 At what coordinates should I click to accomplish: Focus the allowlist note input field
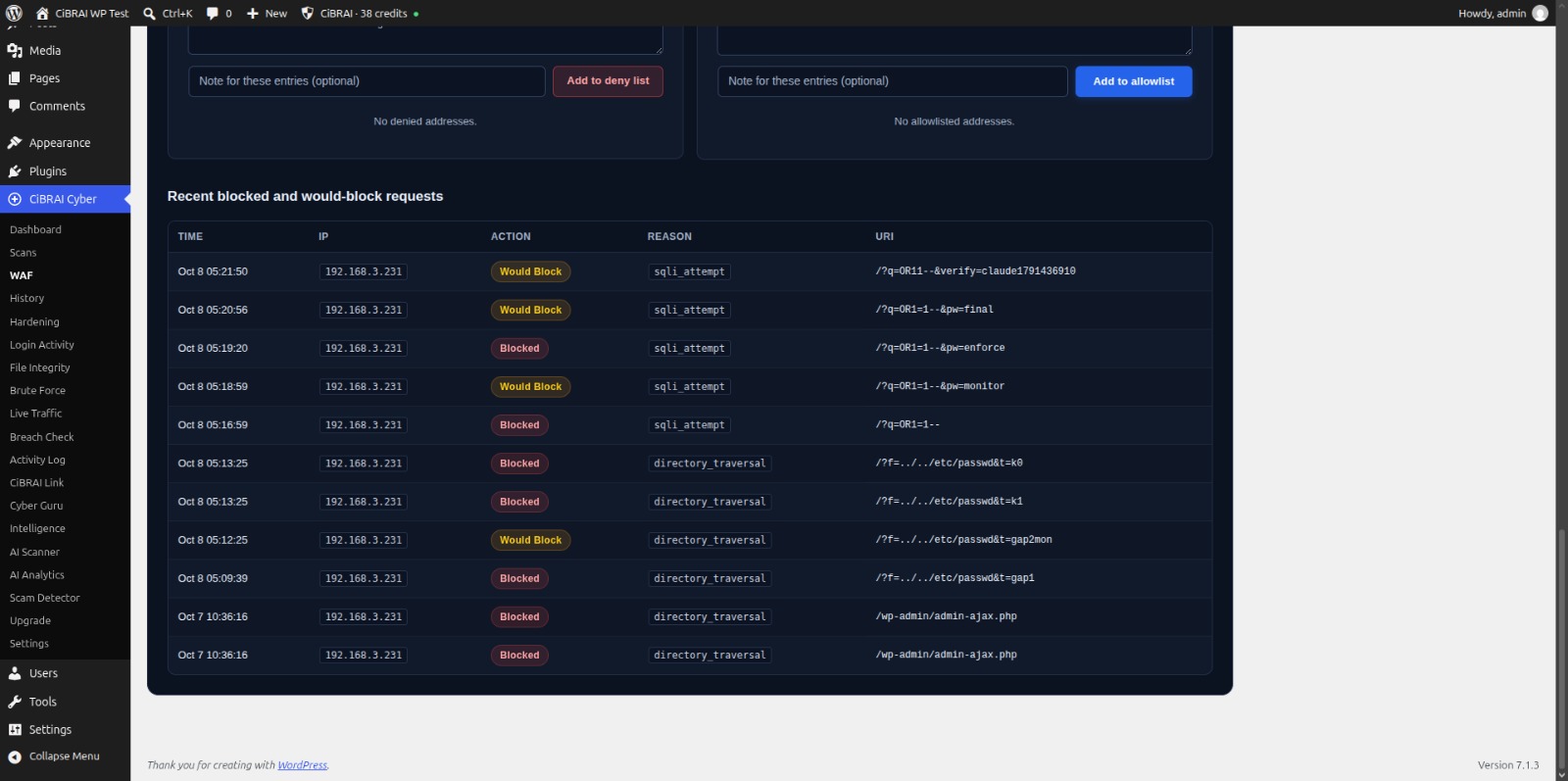point(893,81)
